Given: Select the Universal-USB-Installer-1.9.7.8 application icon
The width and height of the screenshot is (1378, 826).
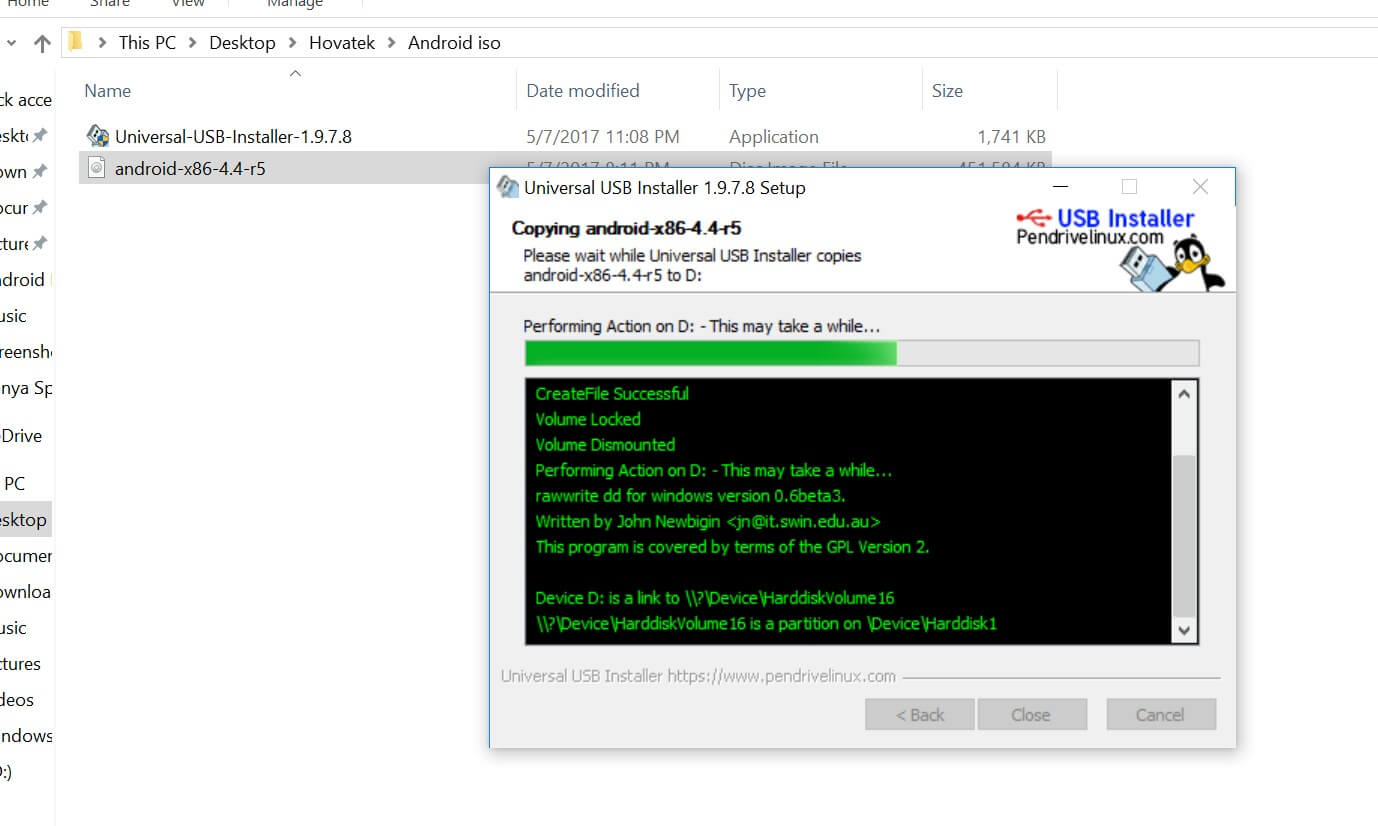Looking at the screenshot, I should tap(97, 136).
